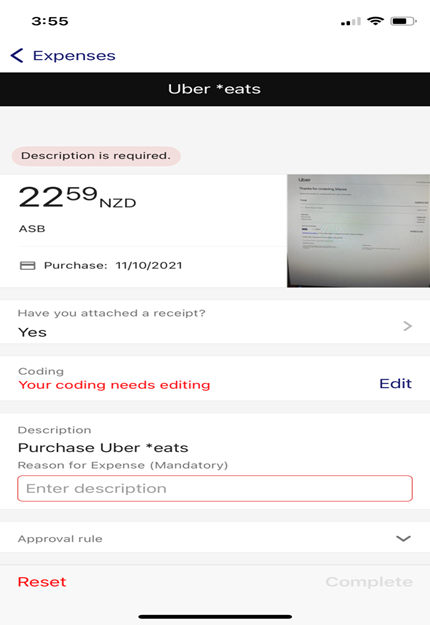The image size is (430, 625).
Task: Tap the back arrow icon
Action: [17, 55]
